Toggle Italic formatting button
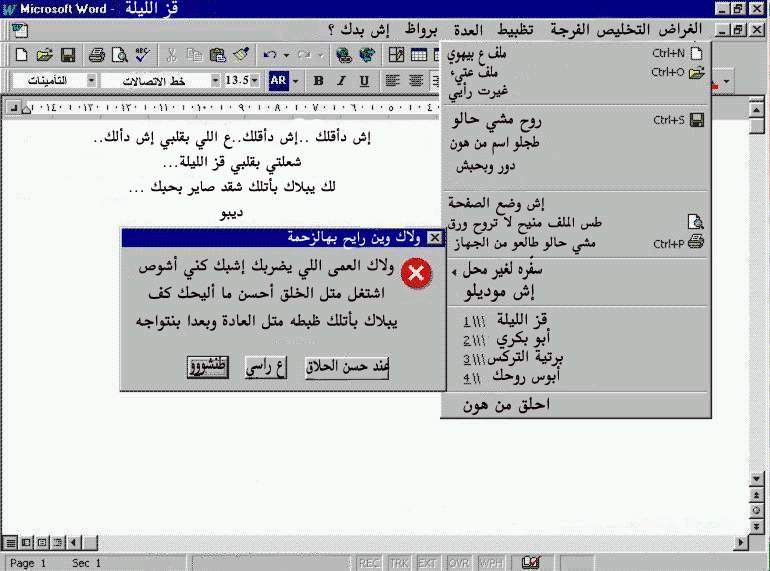 (x=341, y=80)
